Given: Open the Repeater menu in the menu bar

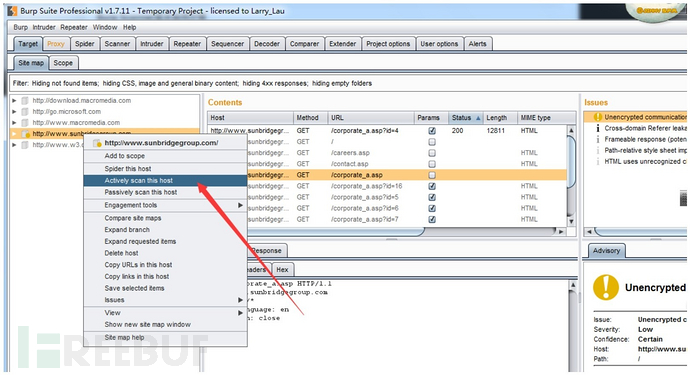Looking at the screenshot, I should coord(73,27).
